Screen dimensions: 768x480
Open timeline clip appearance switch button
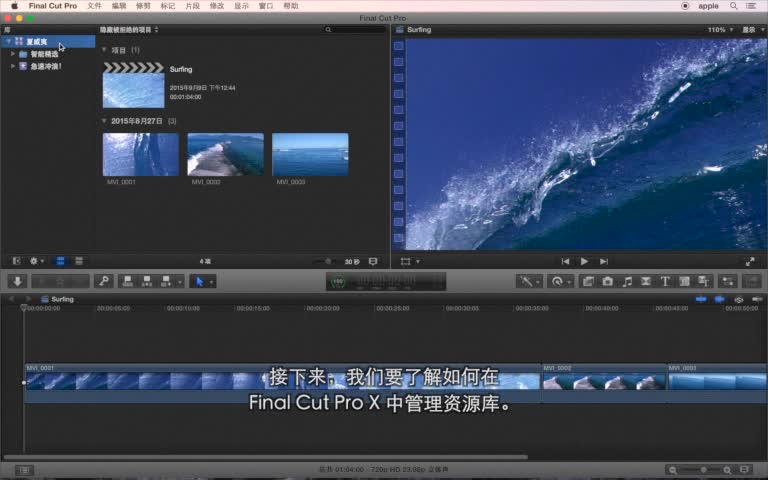(x=745, y=470)
